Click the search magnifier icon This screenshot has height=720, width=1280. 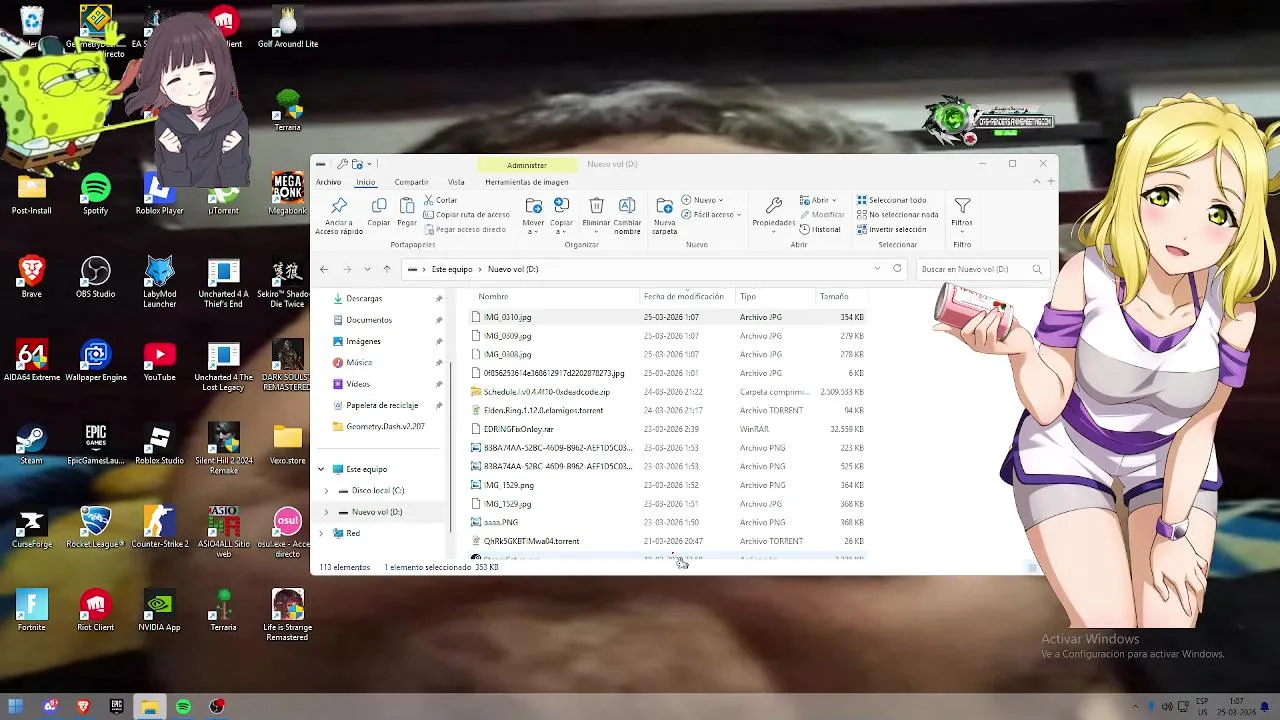click(x=1037, y=269)
